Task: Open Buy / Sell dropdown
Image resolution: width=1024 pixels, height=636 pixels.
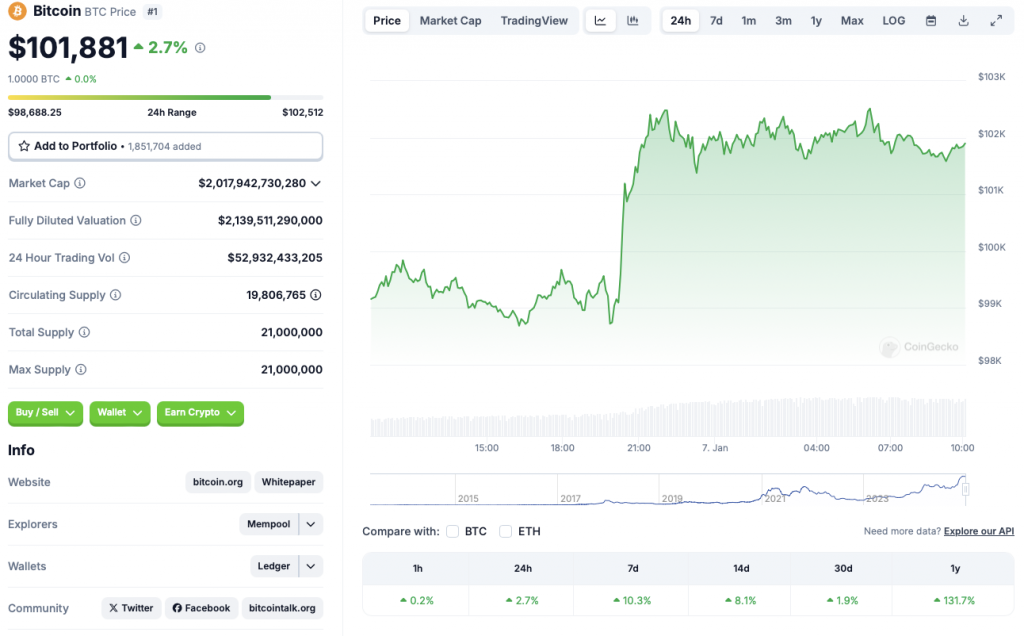Action: pos(45,413)
